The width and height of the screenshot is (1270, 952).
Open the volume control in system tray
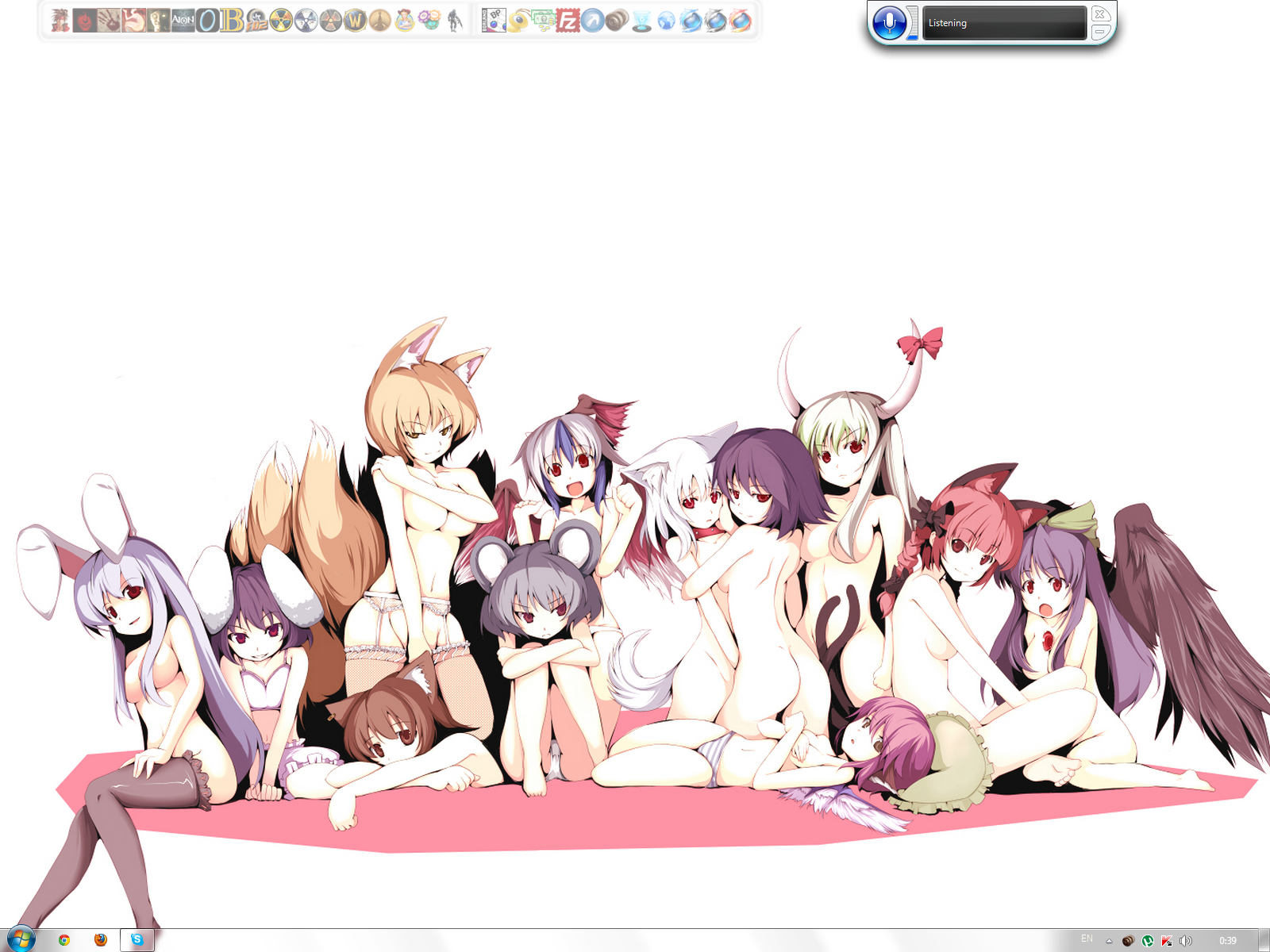coord(1185,941)
